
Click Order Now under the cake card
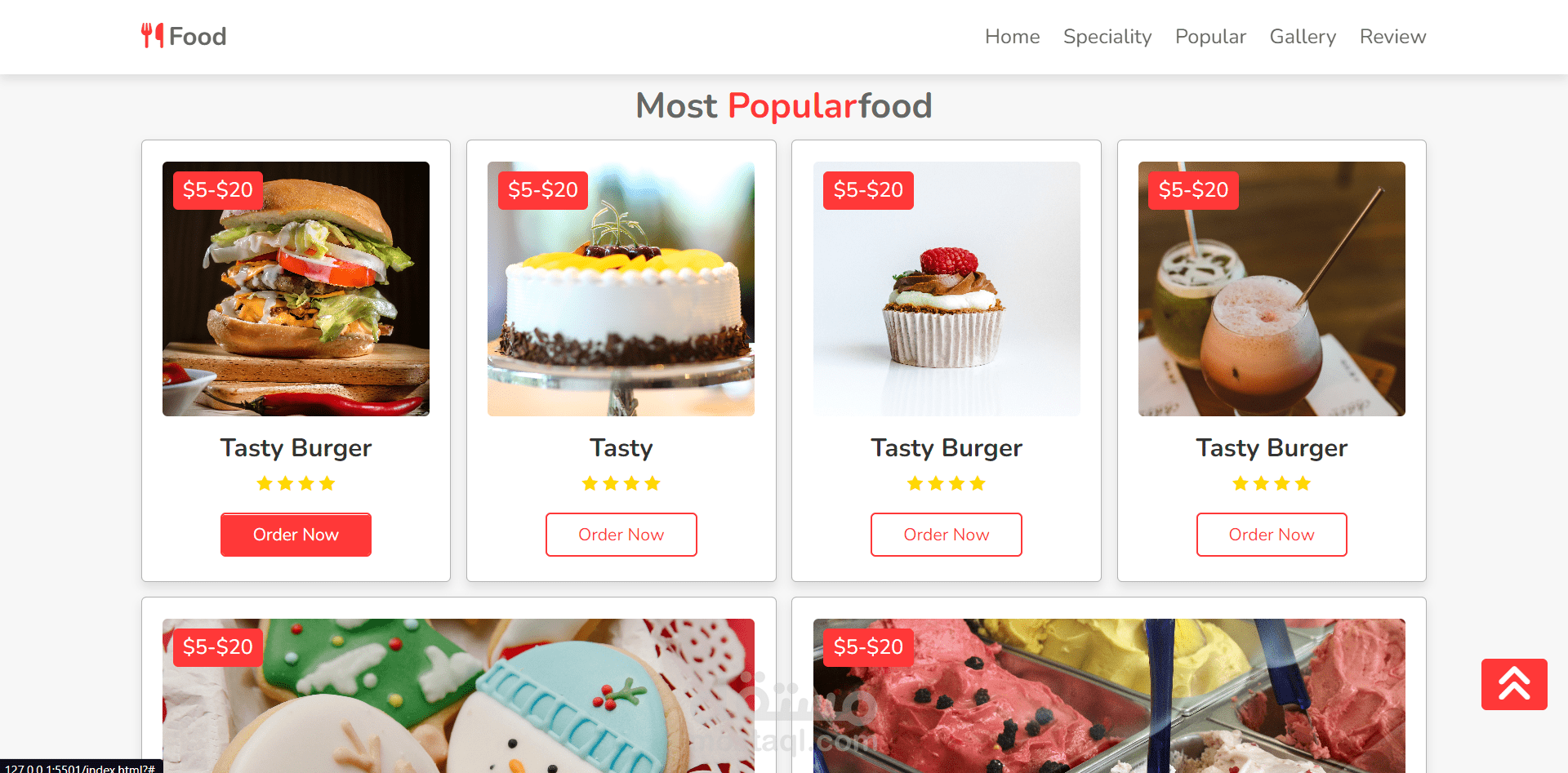[621, 535]
